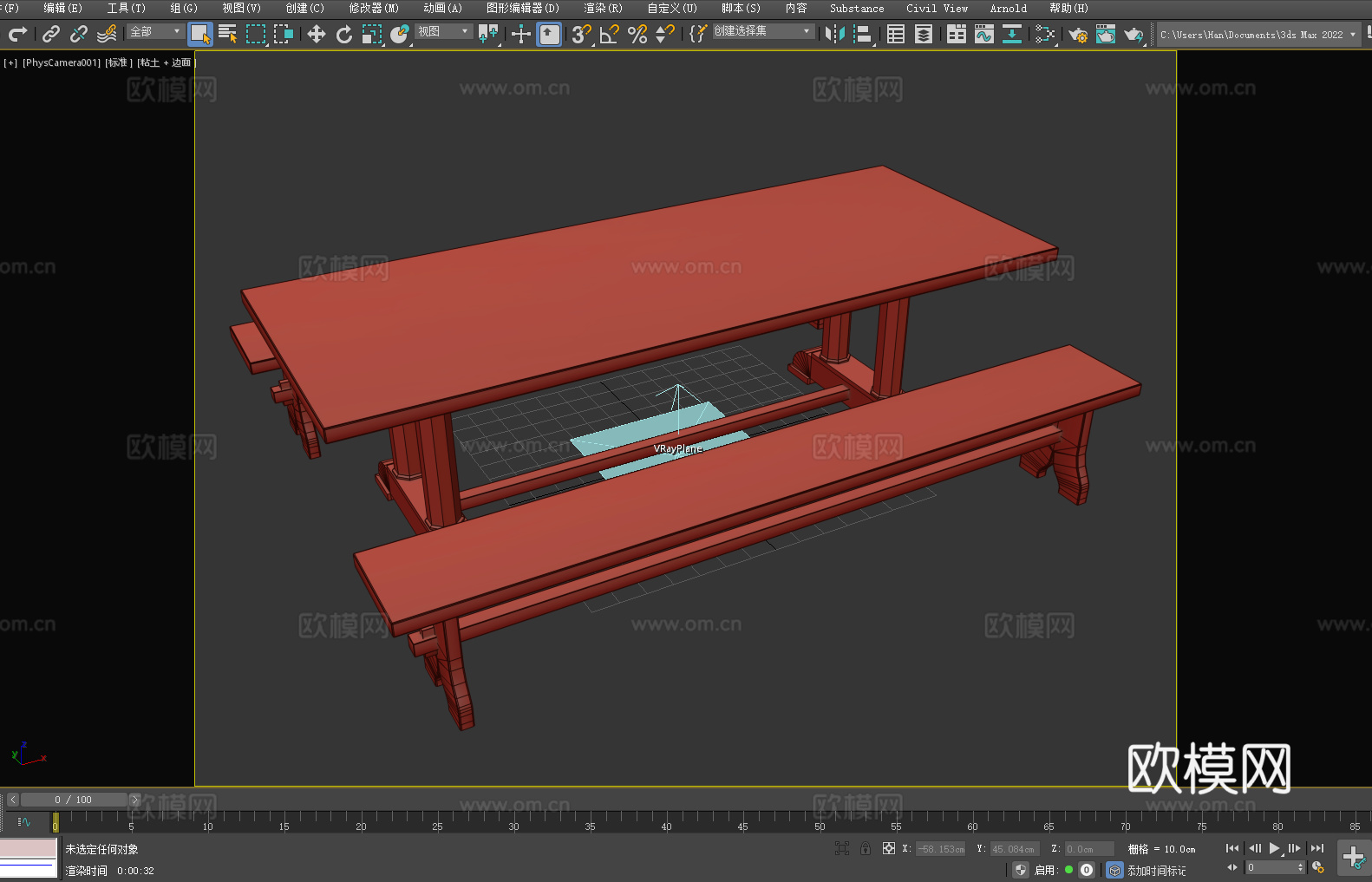Open Render Setup teapot gear icon

(1078, 34)
